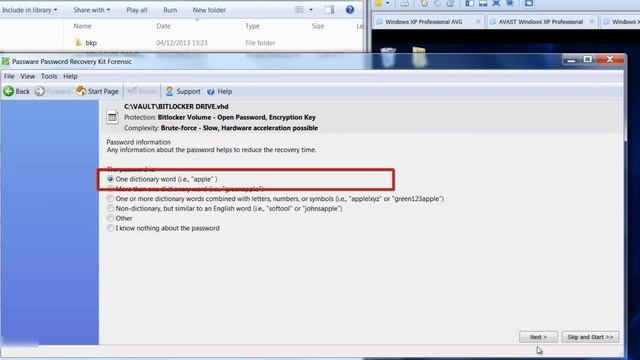Sort by the Name column header
Image resolution: width=640 pixels, height=360 pixels.
coord(82,26)
